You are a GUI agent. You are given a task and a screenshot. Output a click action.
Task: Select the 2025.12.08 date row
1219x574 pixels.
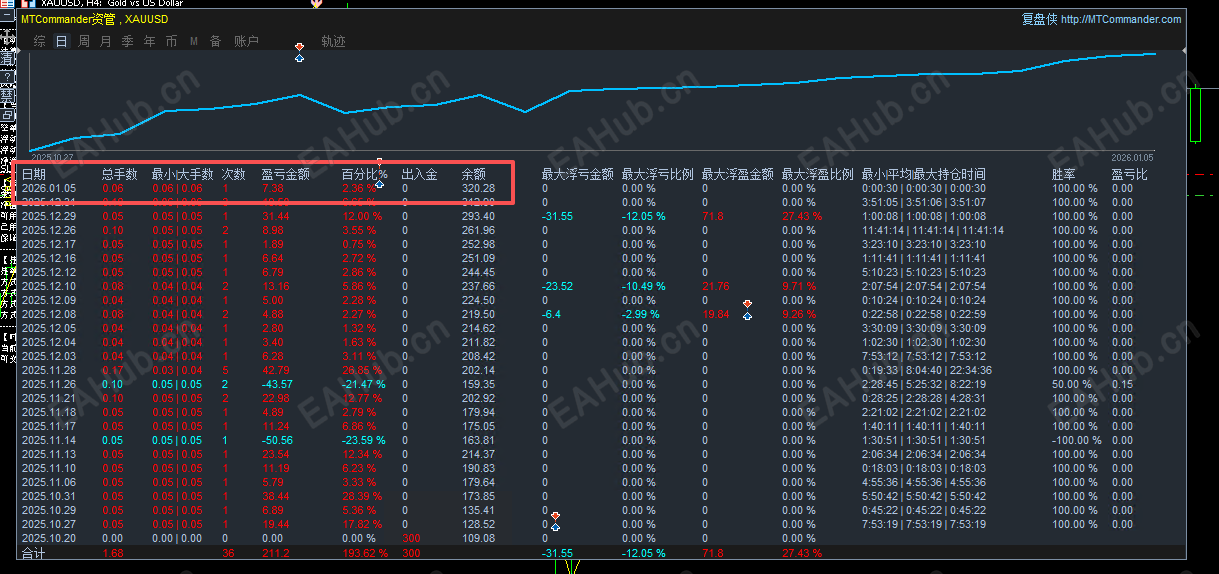pyautogui.click(x=48, y=314)
